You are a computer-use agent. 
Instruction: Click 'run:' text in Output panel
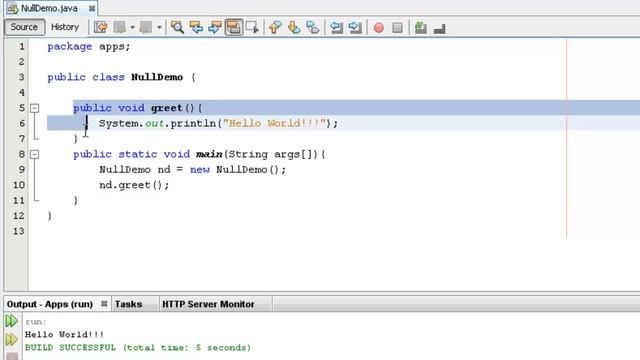tap(36, 322)
